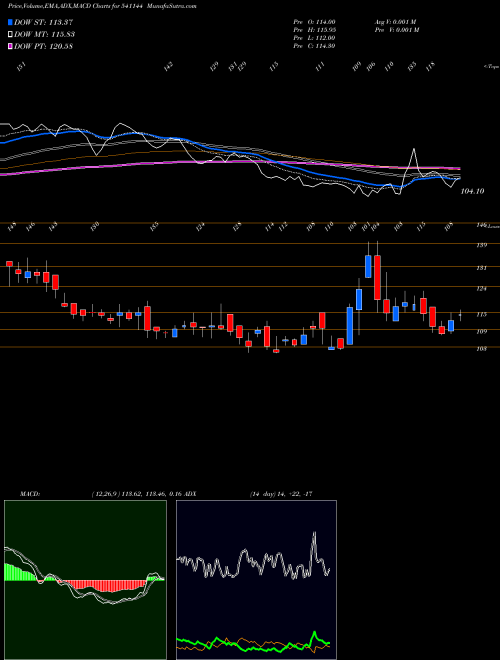Viewport: 500px width, 660px height.
Task: Click the 124 price axis label
Action: click(x=482, y=289)
